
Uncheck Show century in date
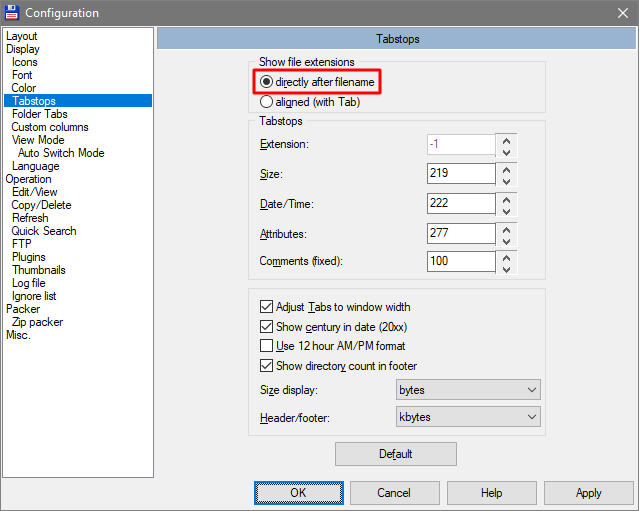266,326
